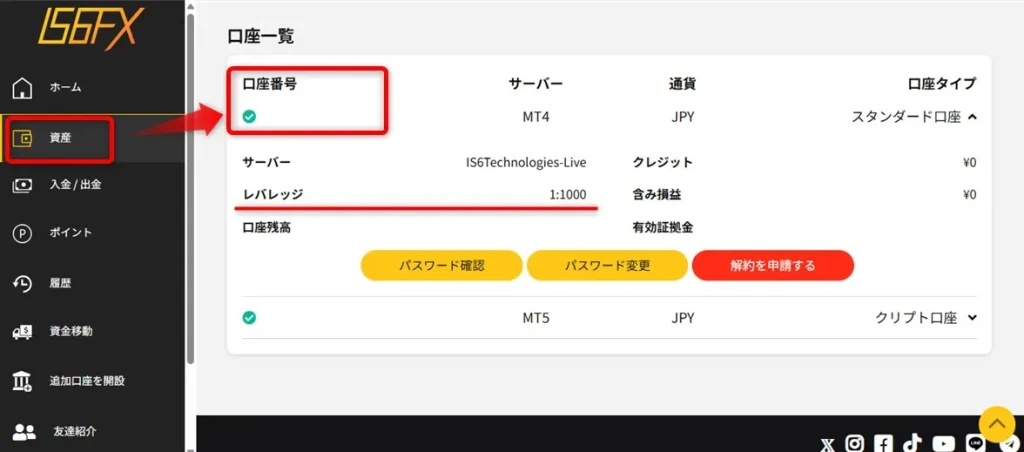This screenshot has height=452, width=1024.
Task: Select the 資産 wallet icon
Action: (x=23, y=138)
